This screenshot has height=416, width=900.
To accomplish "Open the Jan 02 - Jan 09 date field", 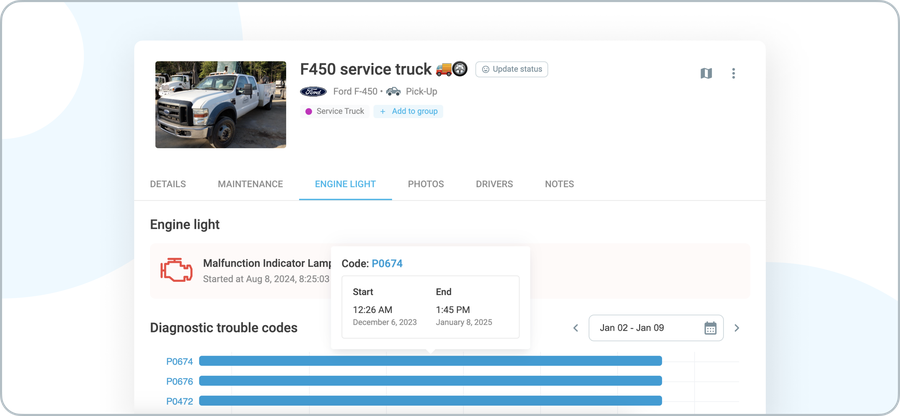I will tap(655, 328).
